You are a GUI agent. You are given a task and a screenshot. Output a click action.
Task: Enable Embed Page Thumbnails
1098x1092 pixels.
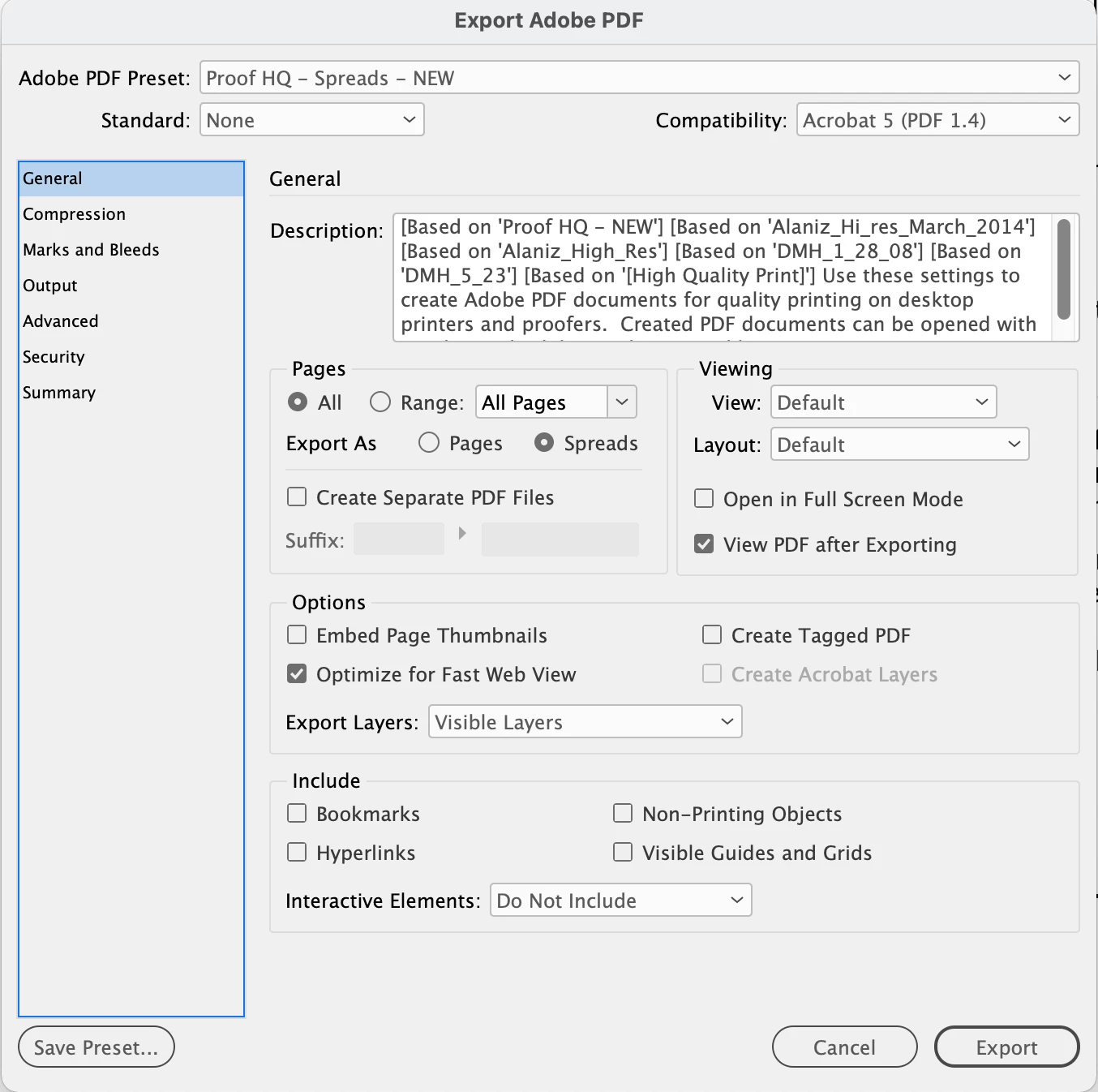tap(297, 634)
